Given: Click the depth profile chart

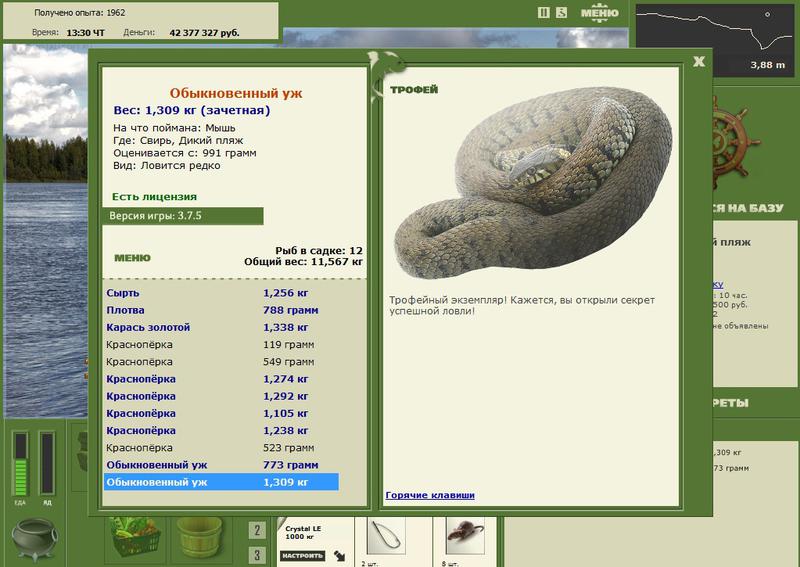Looking at the screenshot, I should coord(715,40).
